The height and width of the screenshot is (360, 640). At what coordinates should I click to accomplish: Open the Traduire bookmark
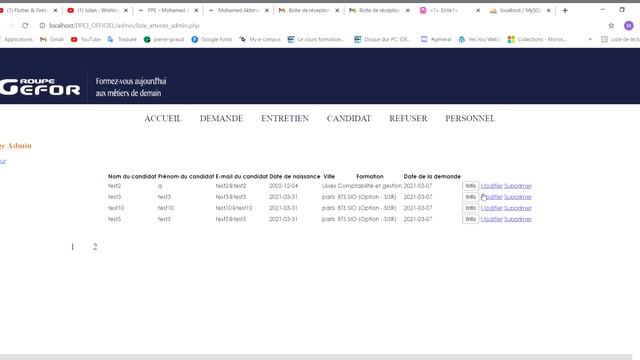tap(122, 39)
